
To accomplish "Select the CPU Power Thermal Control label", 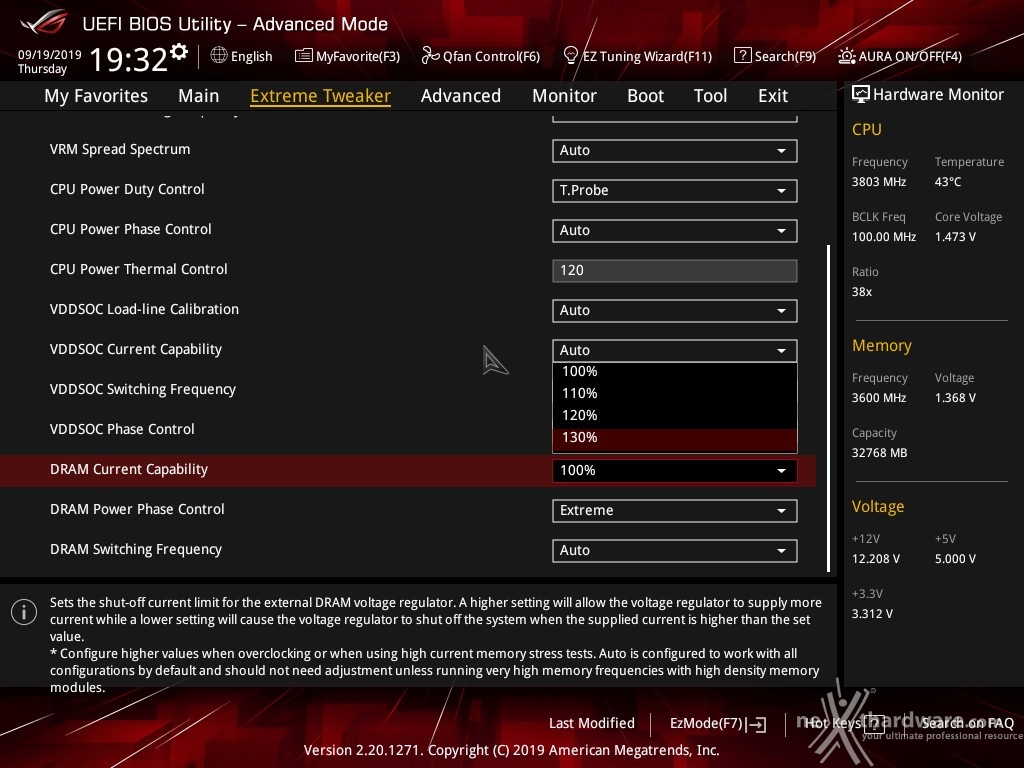I will click(138, 269).
